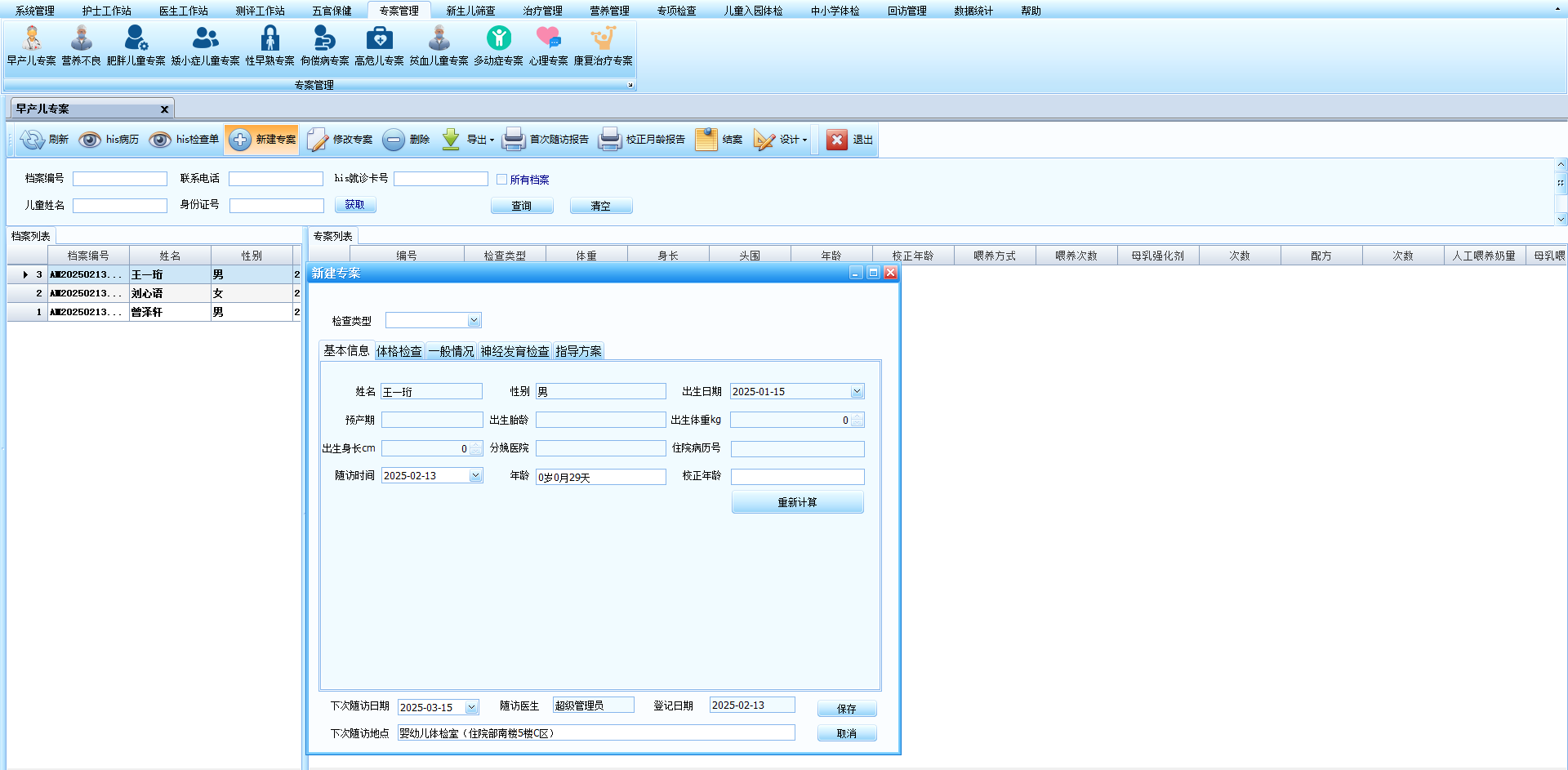Image resolution: width=1568 pixels, height=770 pixels.
Task: Click the 刷新 refresh toolbar icon
Action: 32,140
